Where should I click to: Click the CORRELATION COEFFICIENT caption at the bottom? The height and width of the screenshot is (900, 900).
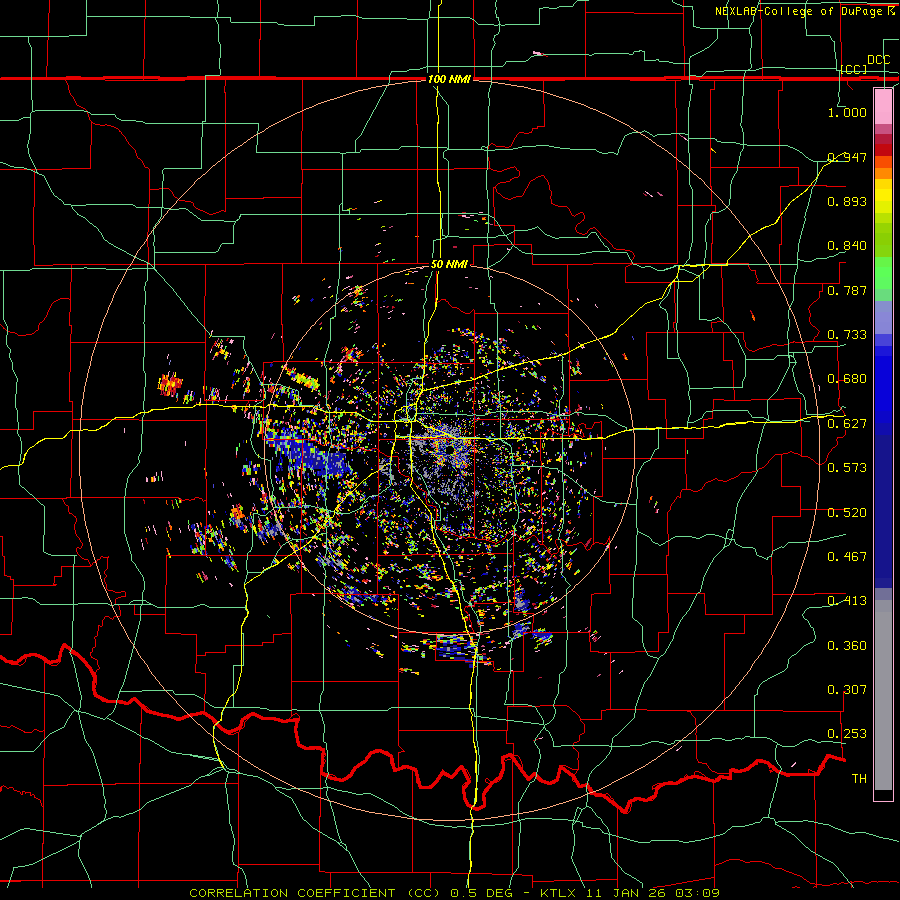point(455,893)
